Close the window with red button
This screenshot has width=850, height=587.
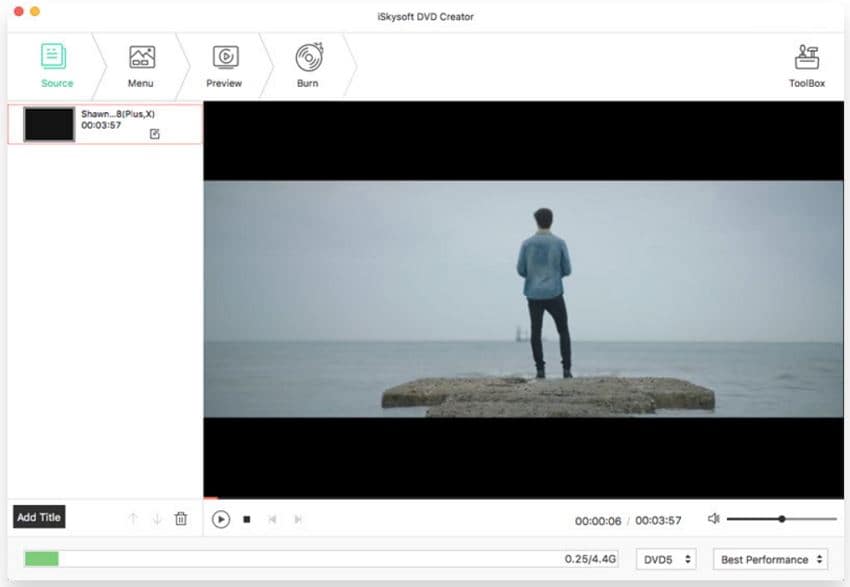click(x=18, y=11)
